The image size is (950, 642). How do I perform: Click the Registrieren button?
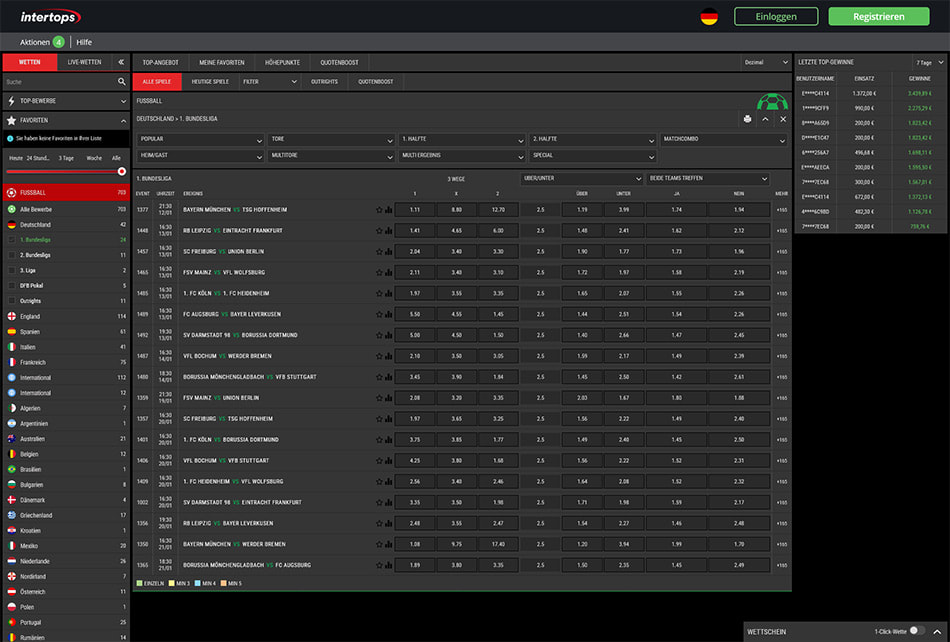click(879, 16)
